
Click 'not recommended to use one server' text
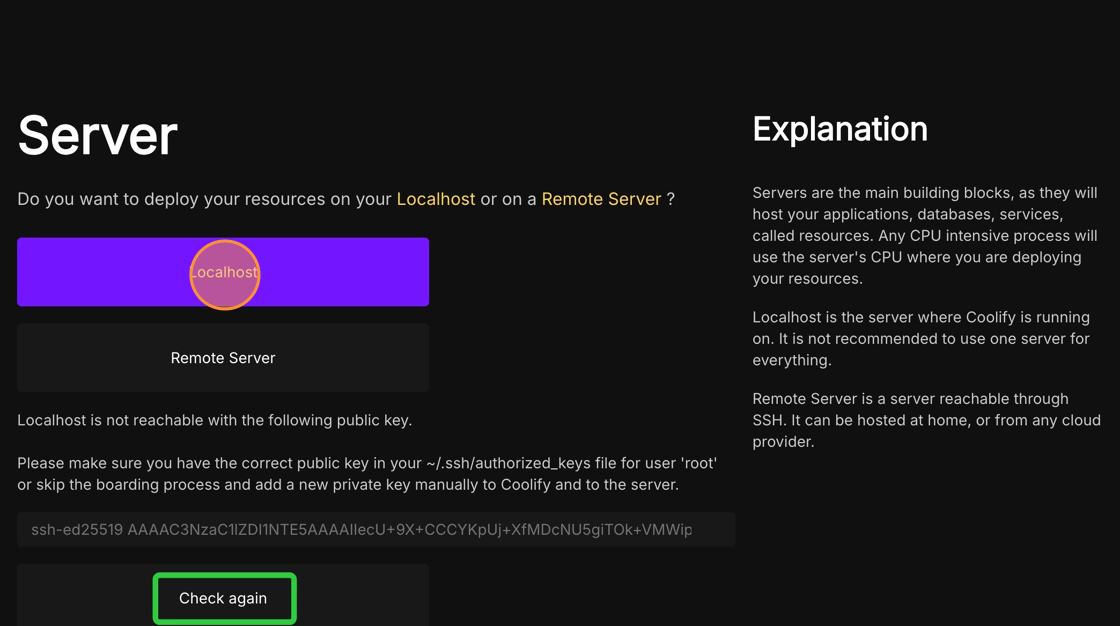(960, 338)
